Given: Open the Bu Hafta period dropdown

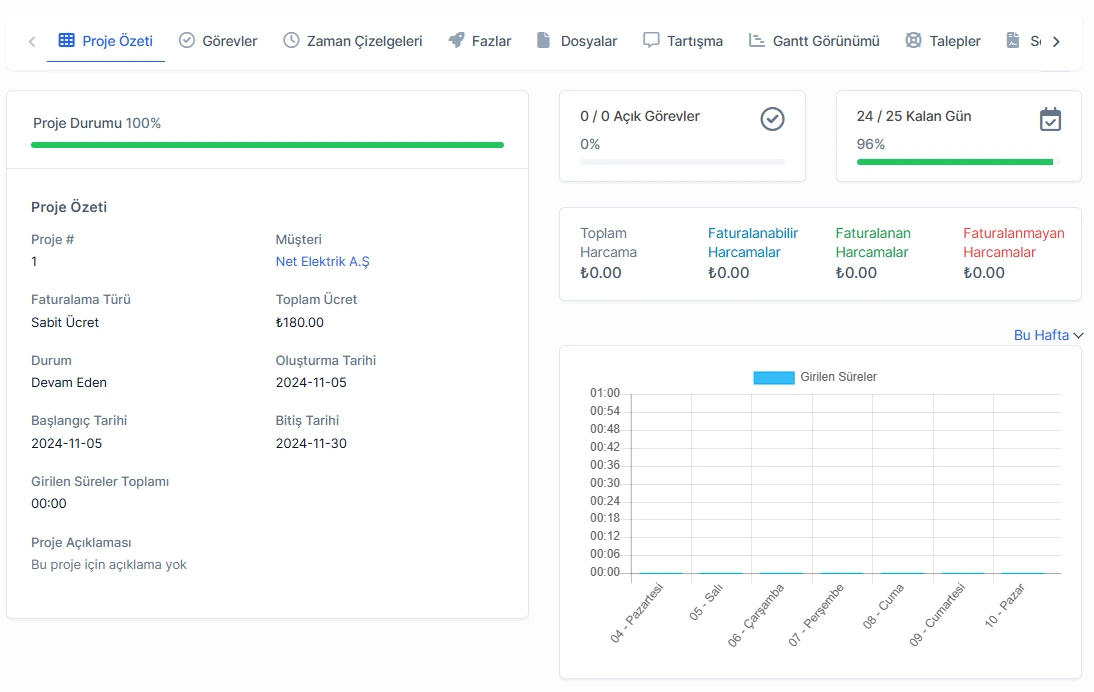Looking at the screenshot, I should (x=1048, y=335).
